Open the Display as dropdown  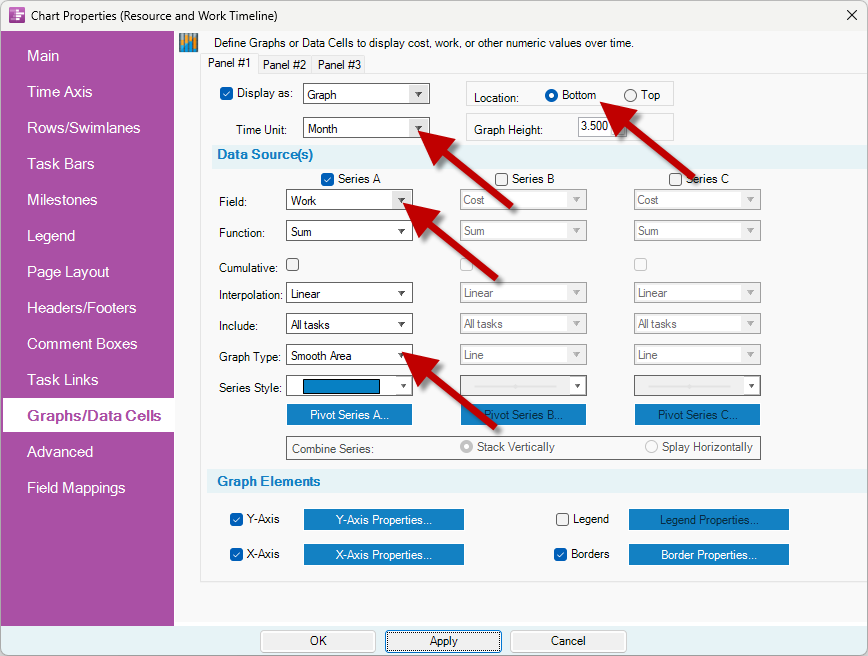[x=418, y=95]
